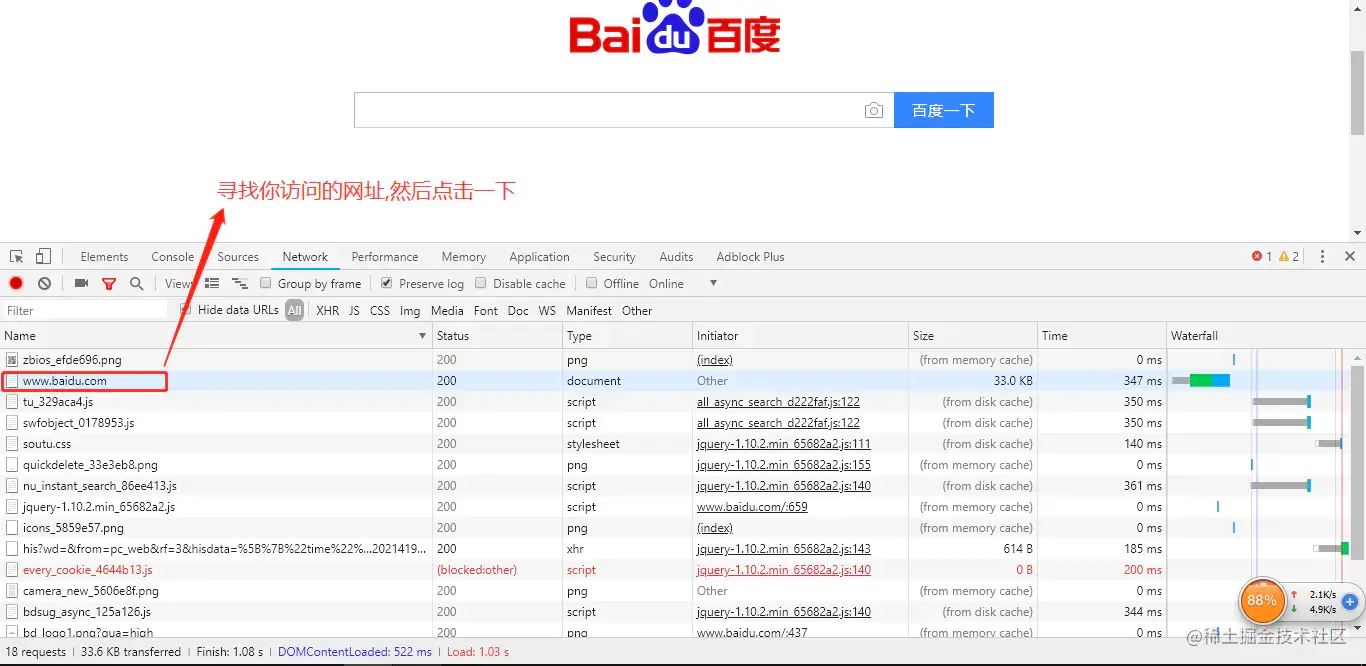This screenshot has width=1366, height=666.
Task: Filter requests by CSS
Action: click(380, 311)
